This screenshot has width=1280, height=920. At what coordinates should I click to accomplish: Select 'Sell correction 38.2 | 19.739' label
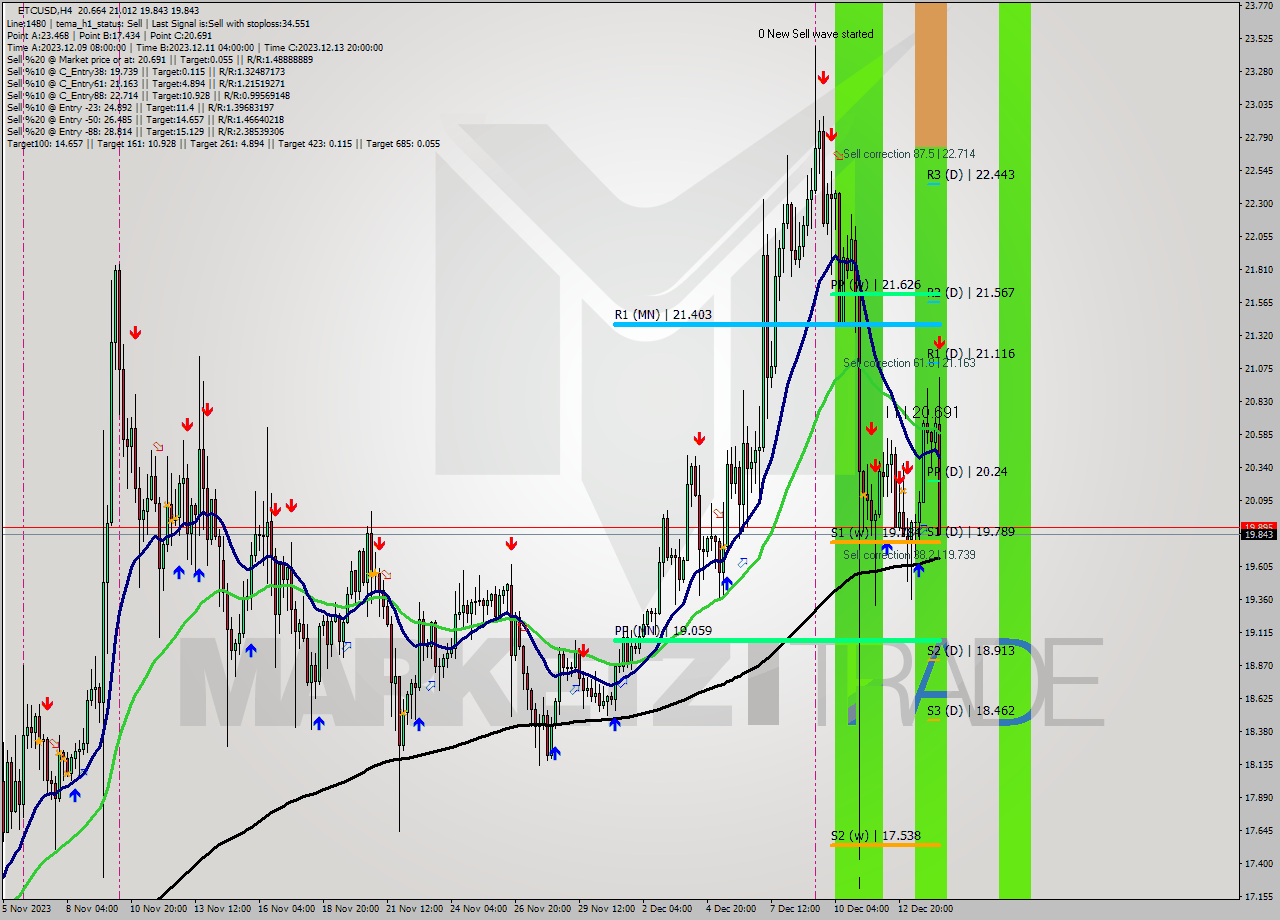[908, 555]
